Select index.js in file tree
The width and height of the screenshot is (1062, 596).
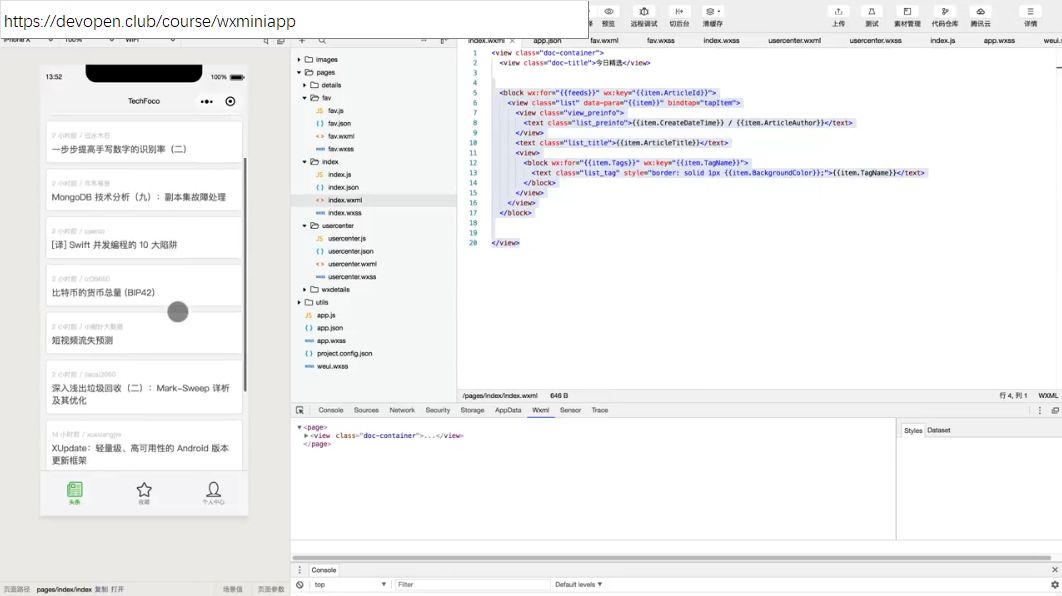[339, 175]
